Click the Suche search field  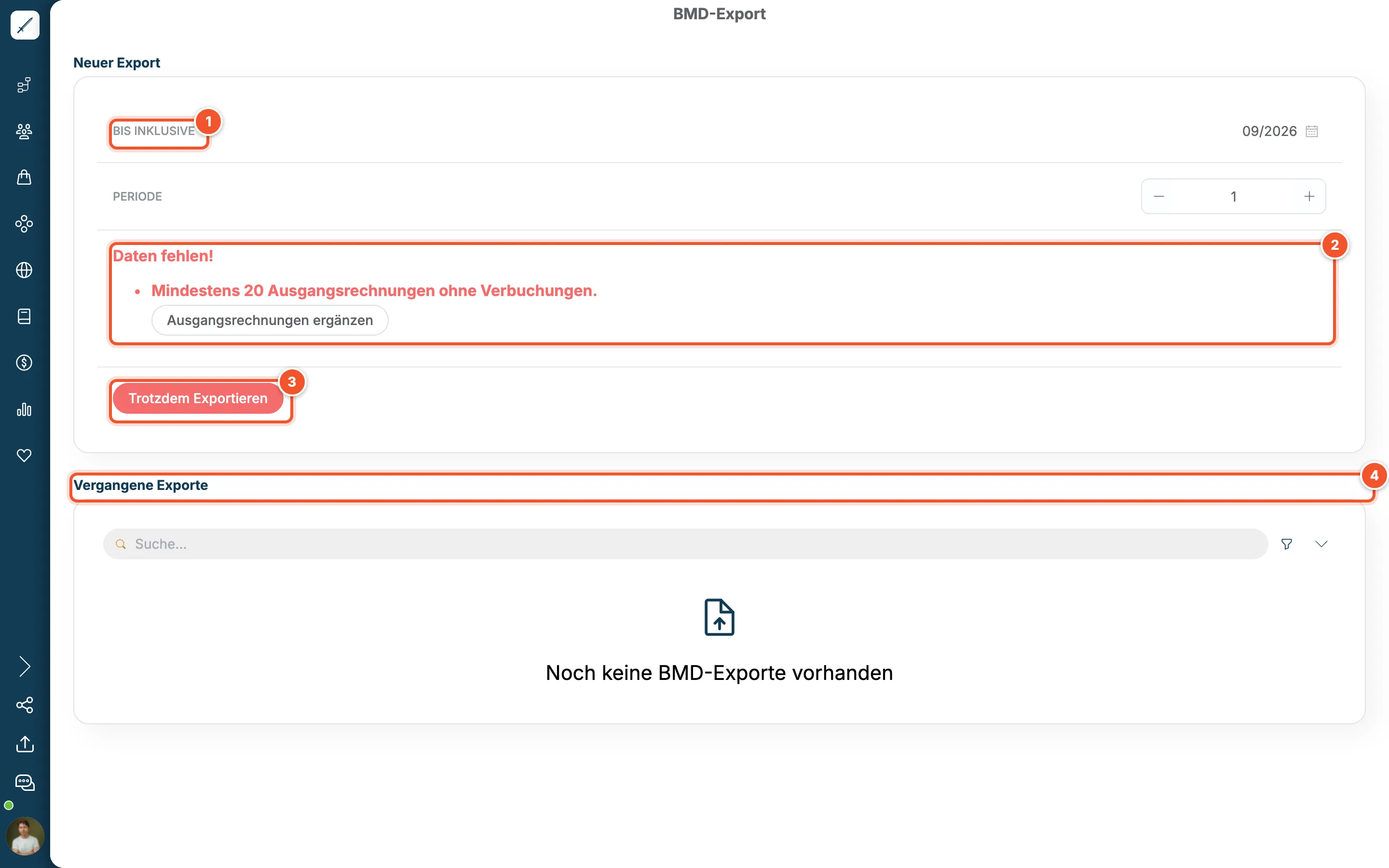pyautogui.click(x=685, y=544)
